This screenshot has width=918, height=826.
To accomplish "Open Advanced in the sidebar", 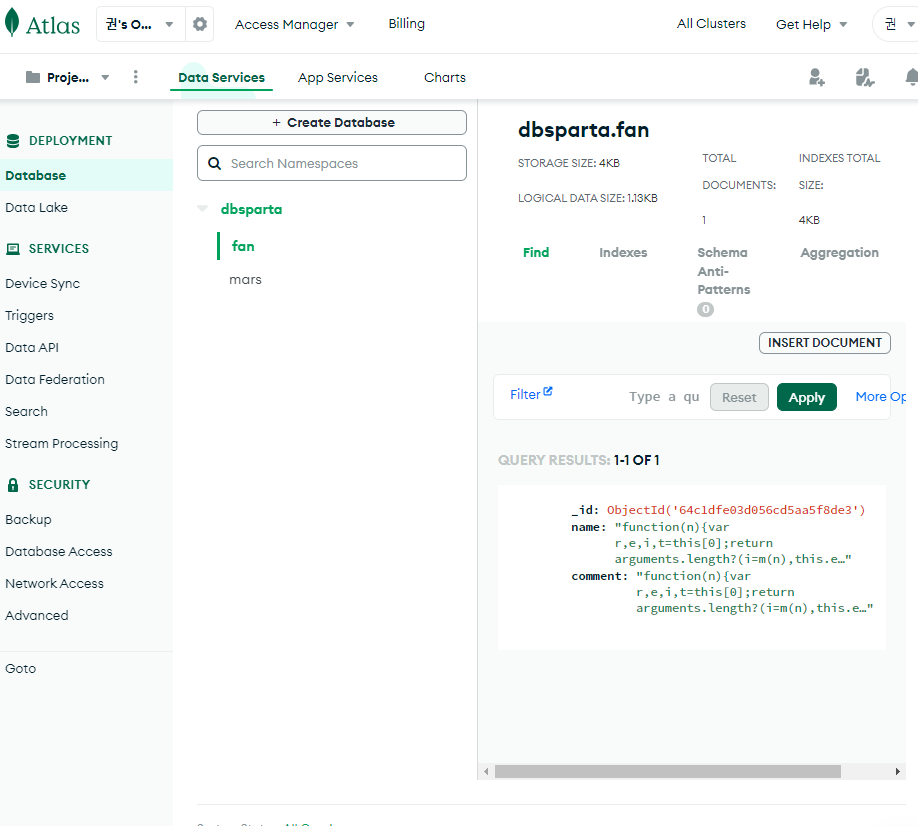I will [36, 615].
